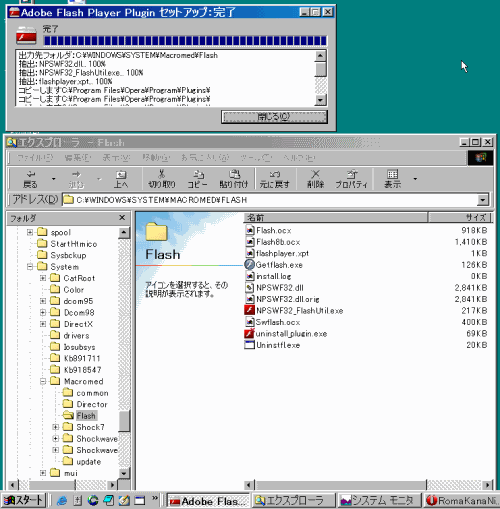This screenshot has height=509, width=500.
Task: Click Close (閉じる) in Flash Player setup
Action: pos(274,117)
